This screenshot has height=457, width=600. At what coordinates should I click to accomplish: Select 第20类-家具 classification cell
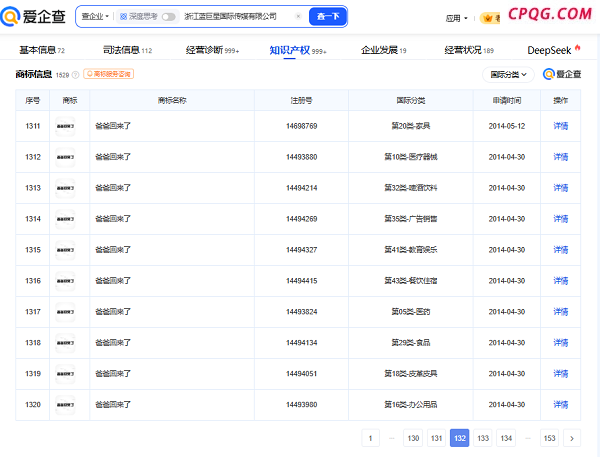coord(411,126)
